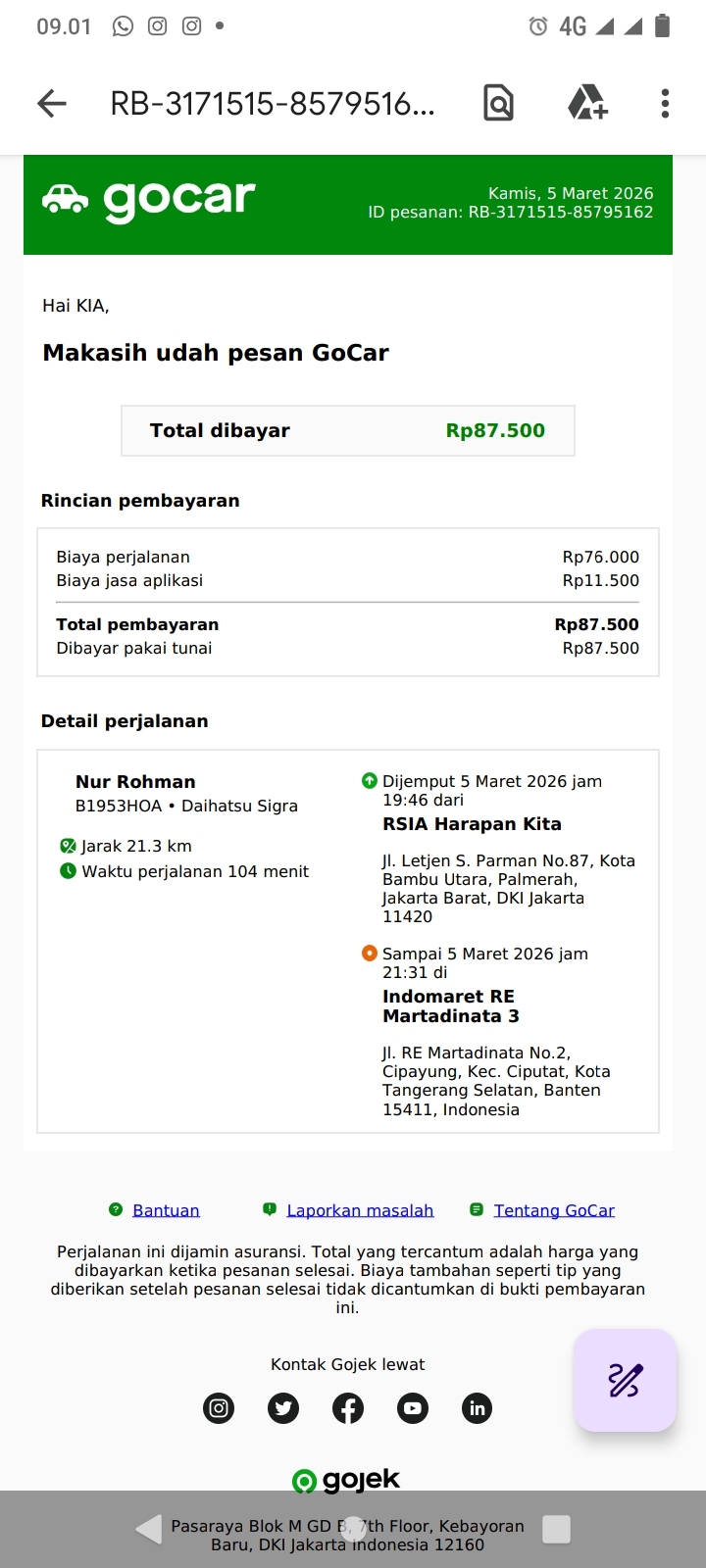Tap the add to Drive icon

coord(587,103)
